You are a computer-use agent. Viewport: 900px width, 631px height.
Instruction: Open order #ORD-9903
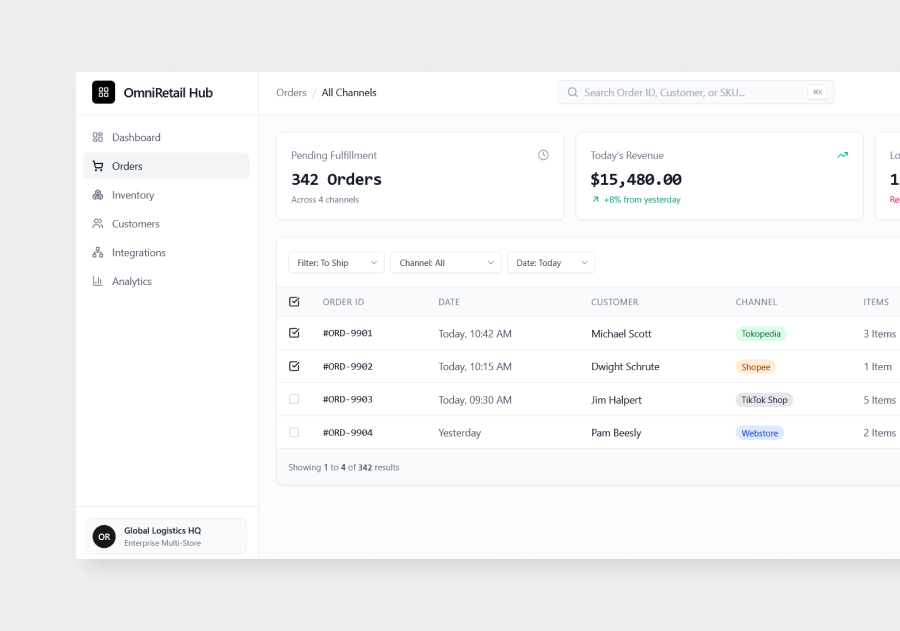(347, 399)
